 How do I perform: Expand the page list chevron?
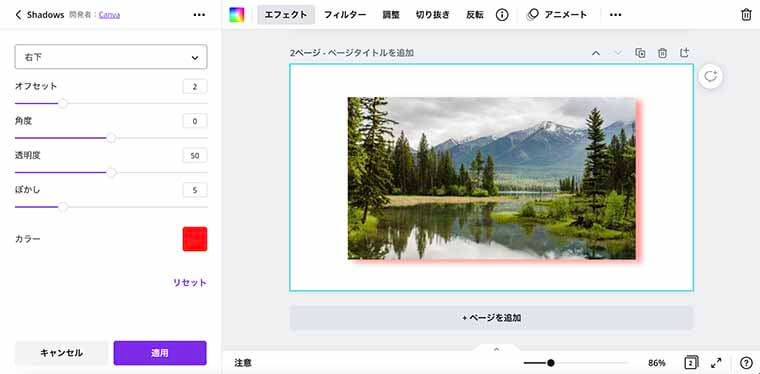tap(496, 349)
